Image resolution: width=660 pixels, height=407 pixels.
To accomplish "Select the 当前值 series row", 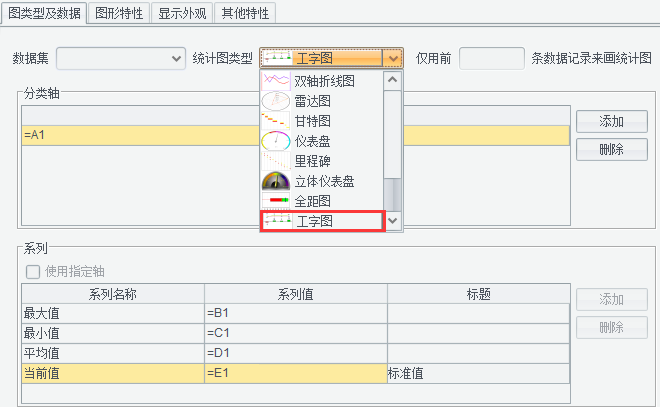I will point(110,373).
